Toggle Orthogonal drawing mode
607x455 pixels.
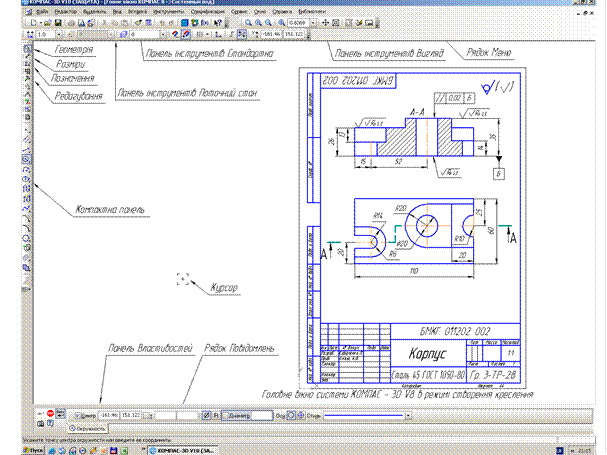(x=231, y=34)
